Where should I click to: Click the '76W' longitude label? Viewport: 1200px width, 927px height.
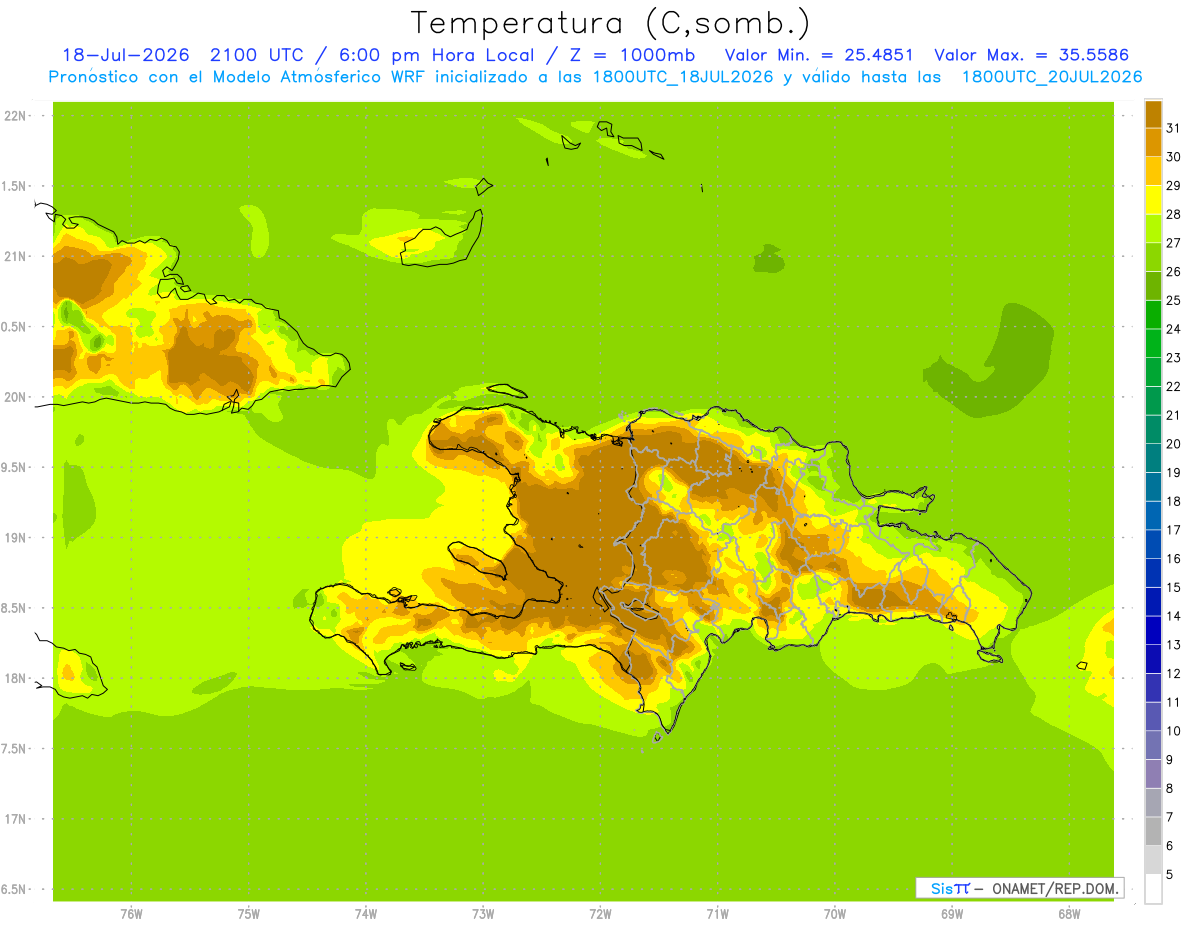(131, 913)
